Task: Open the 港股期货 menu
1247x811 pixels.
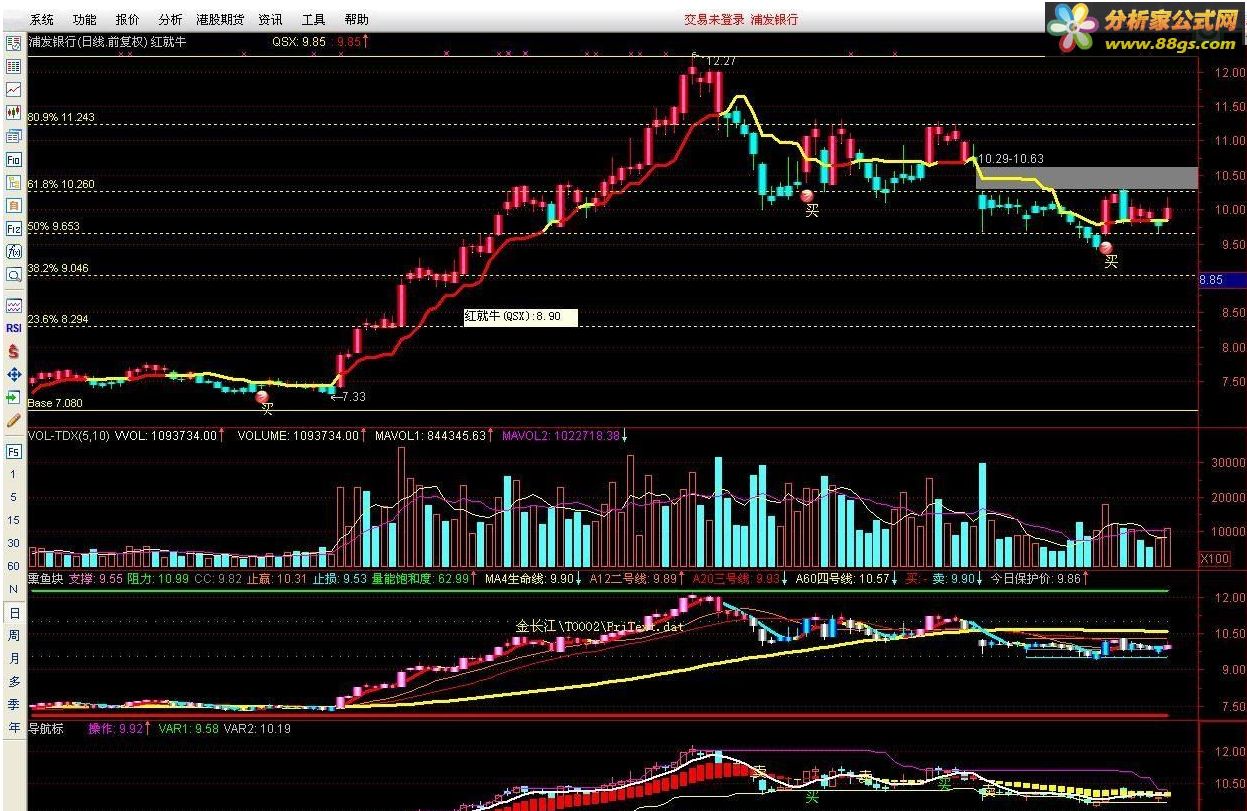Action: (x=221, y=19)
